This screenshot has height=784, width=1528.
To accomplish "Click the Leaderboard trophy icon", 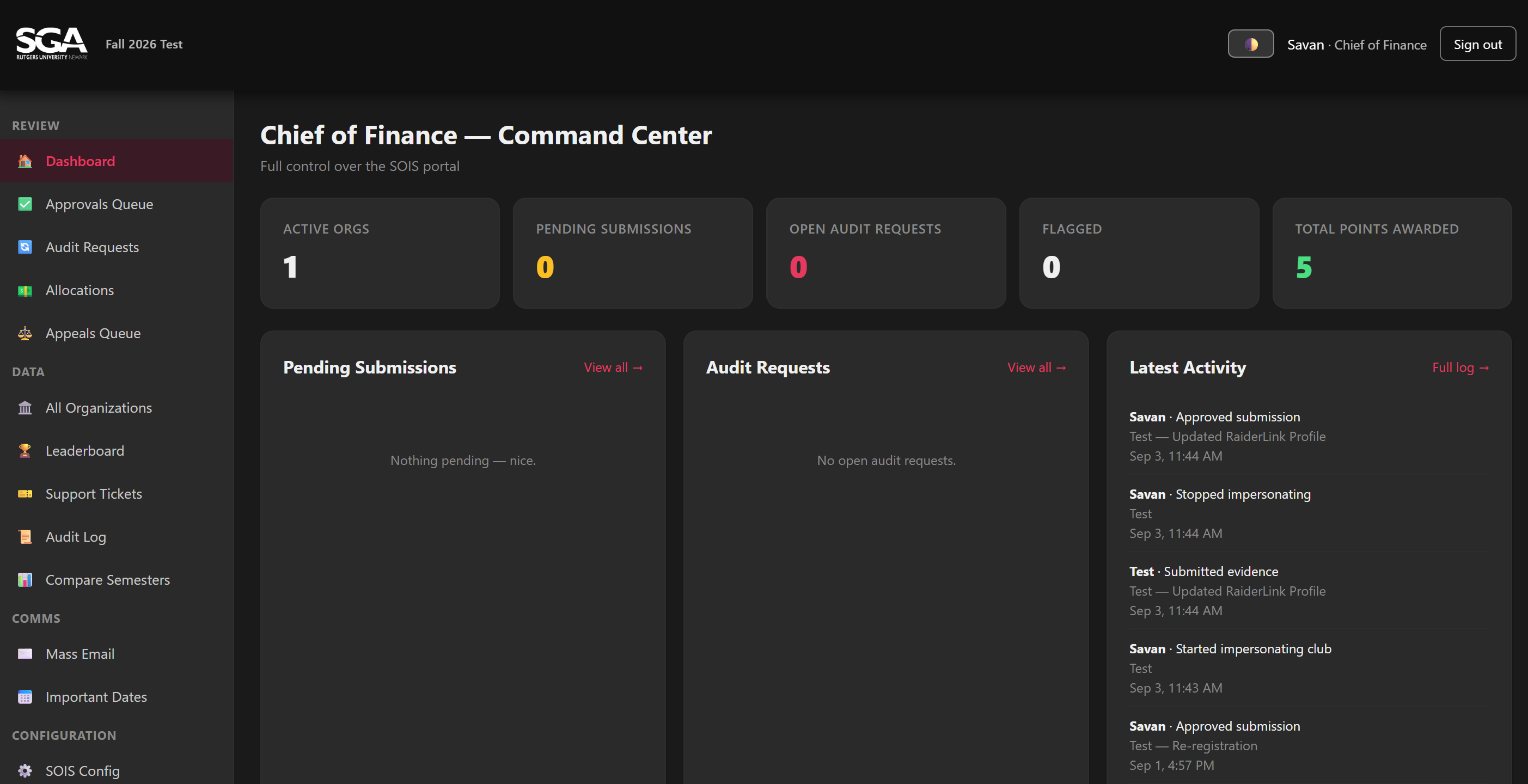I will point(25,451).
